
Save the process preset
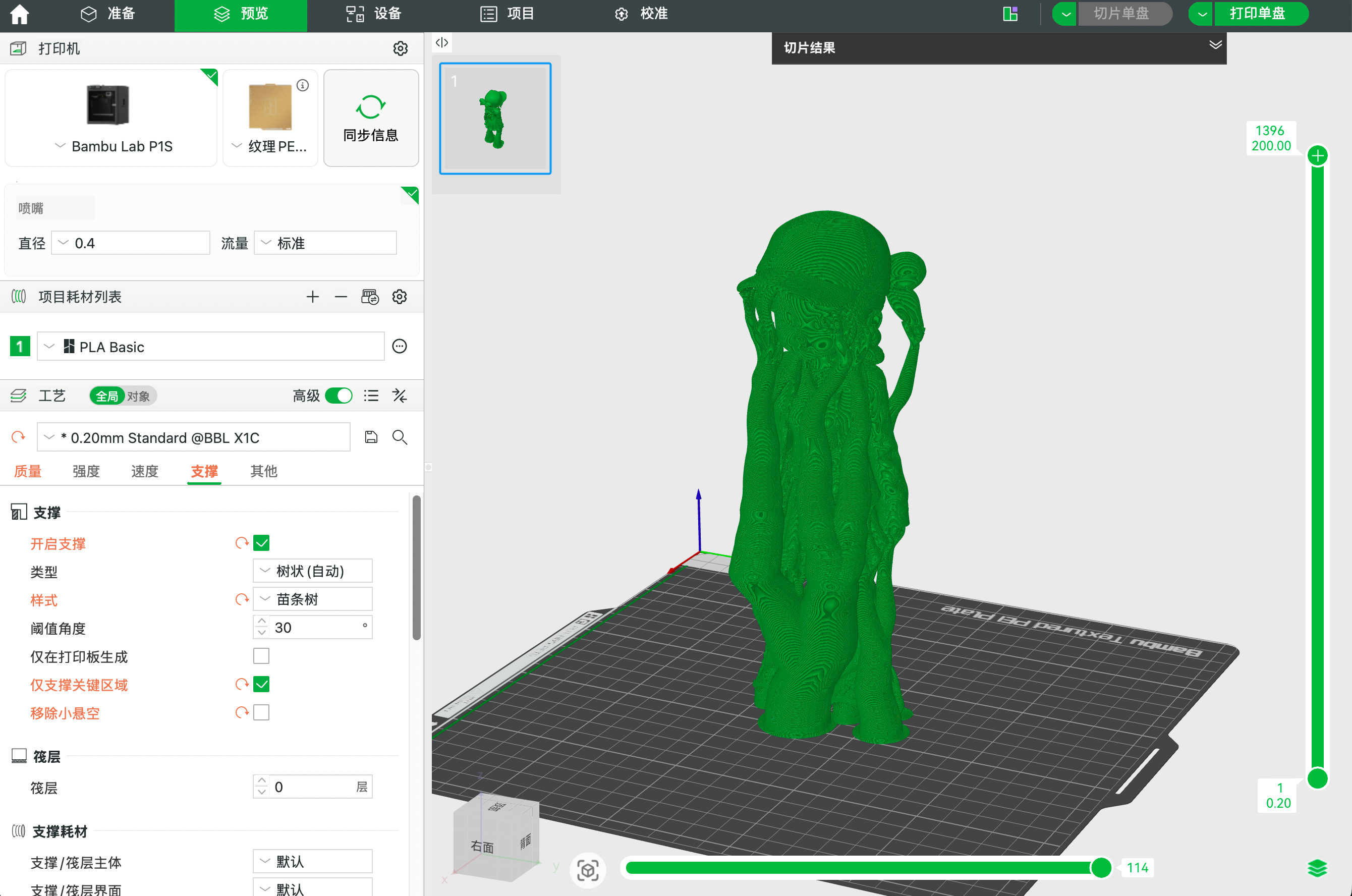click(x=371, y=437)
